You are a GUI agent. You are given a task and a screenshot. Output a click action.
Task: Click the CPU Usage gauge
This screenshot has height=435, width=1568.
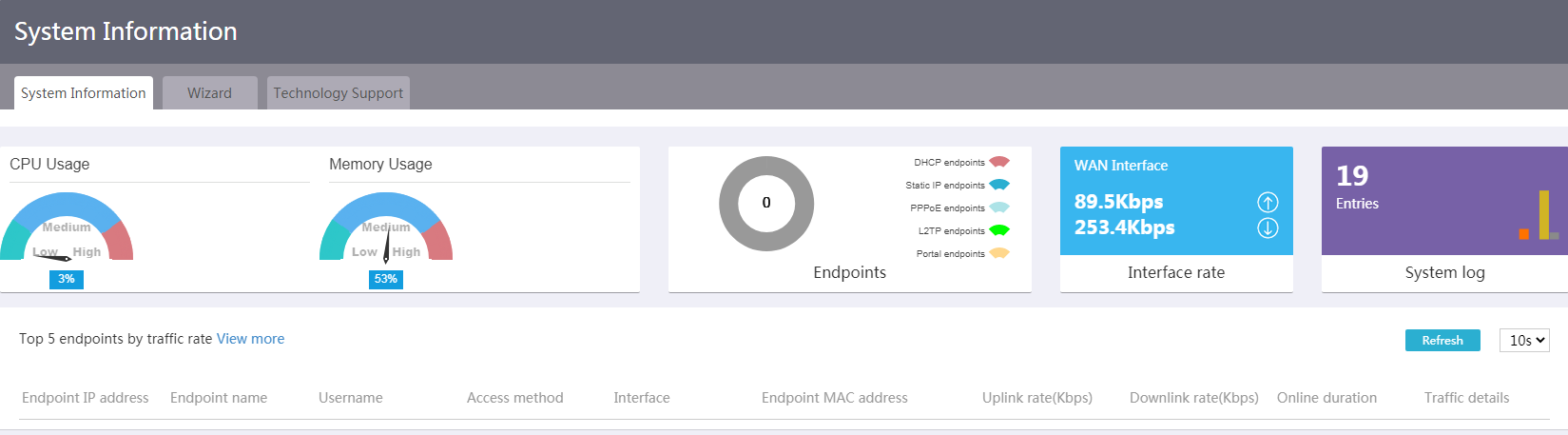(67, 227)
